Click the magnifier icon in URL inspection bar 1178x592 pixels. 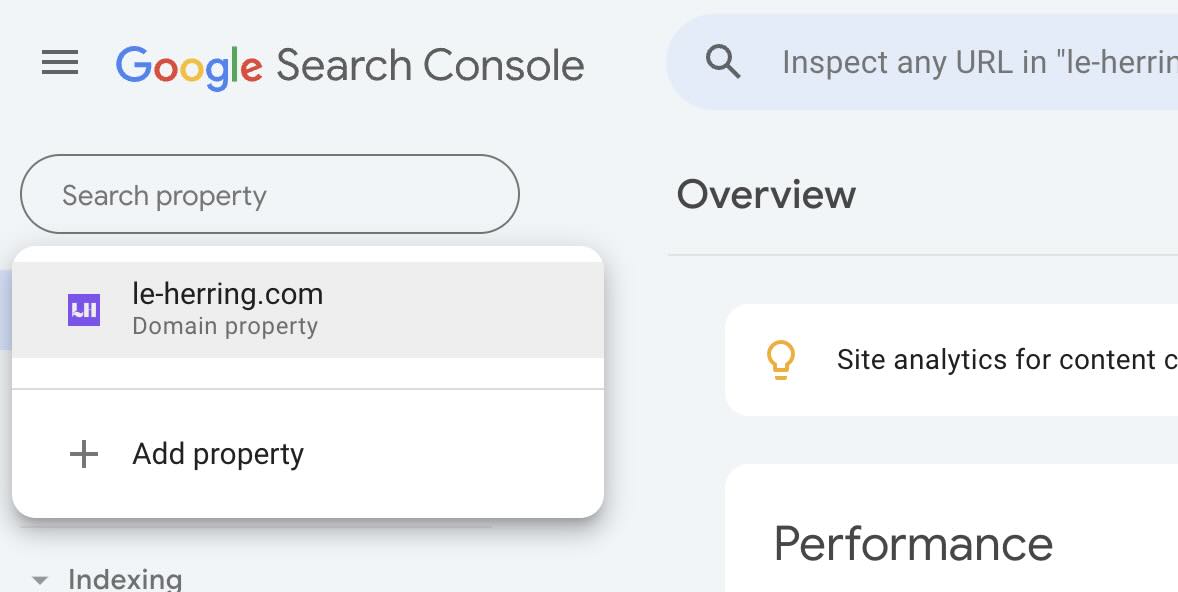tap(723, 62)
